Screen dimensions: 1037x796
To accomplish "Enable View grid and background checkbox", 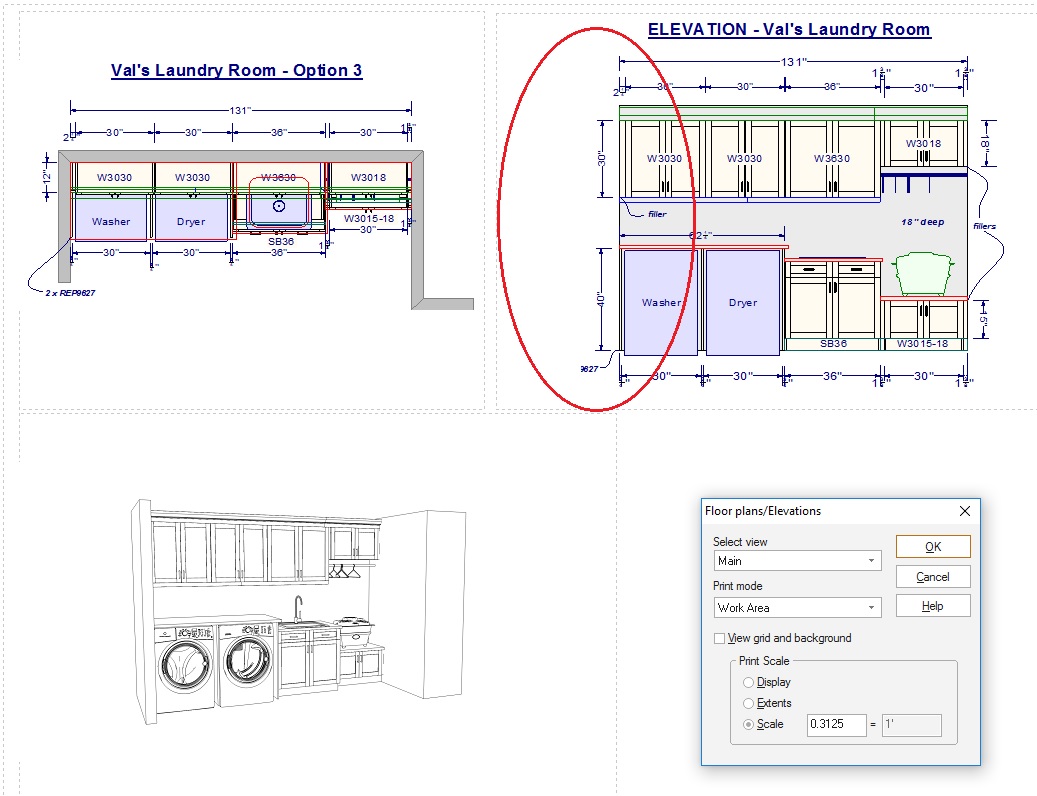I will (720, 638).
